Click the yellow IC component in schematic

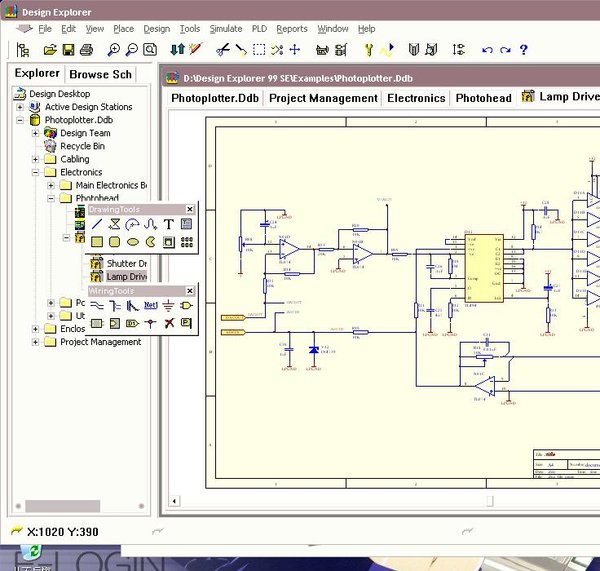click(x=484, y=268)
